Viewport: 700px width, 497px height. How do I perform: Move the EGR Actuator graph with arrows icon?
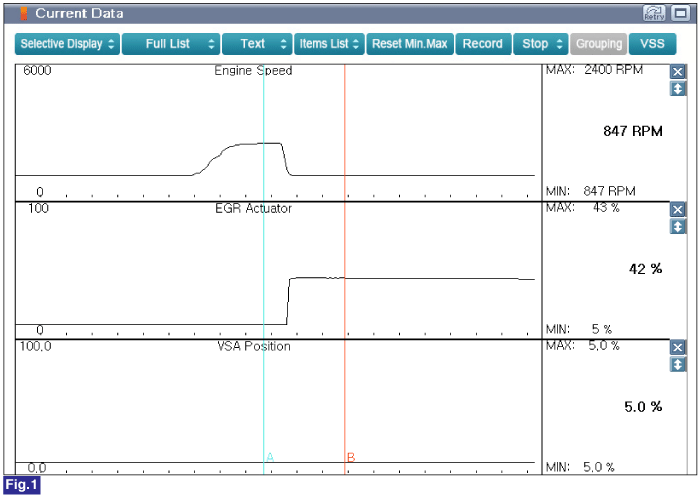coord(677,227)
